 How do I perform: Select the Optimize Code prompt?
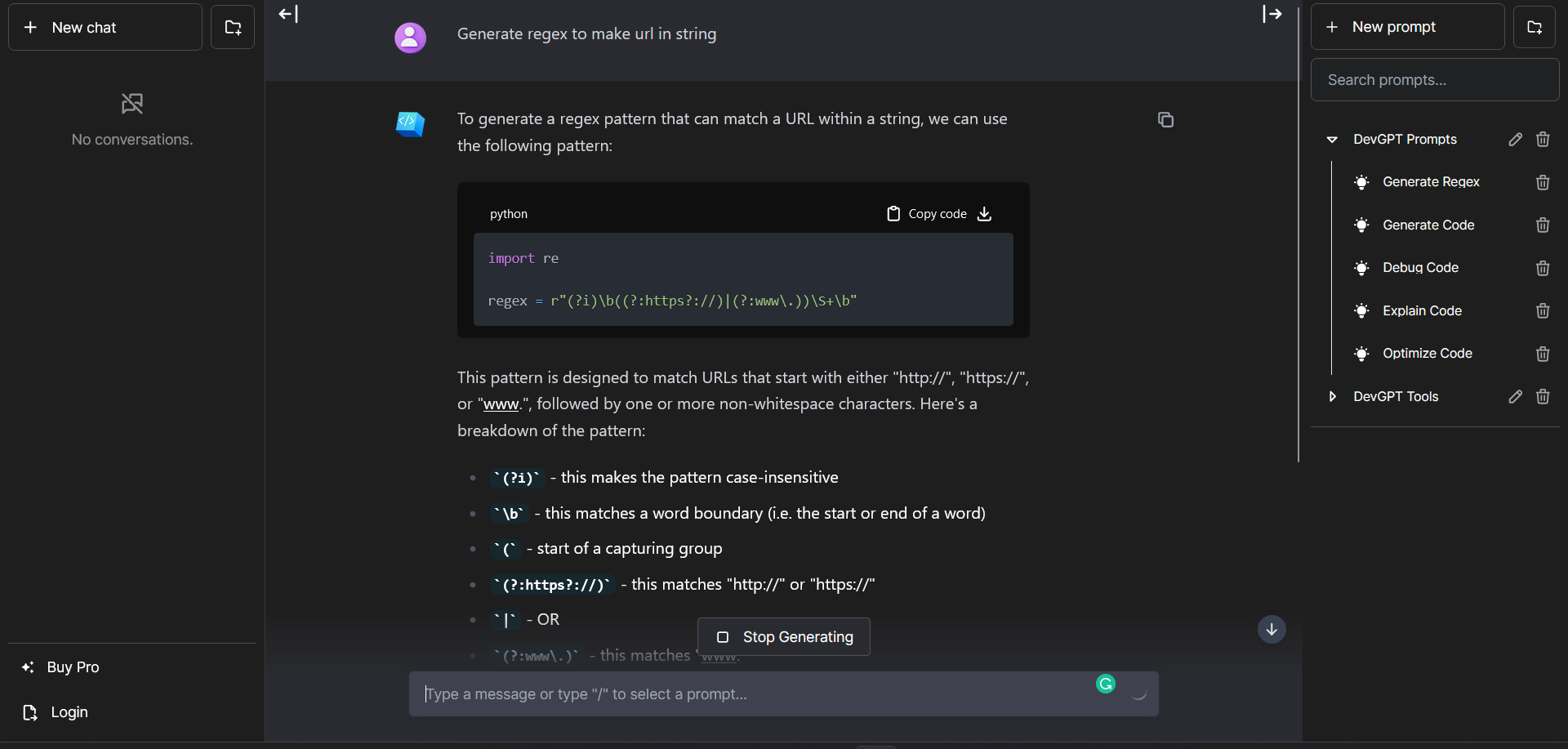pyautogui.click(x=1427, y=354)
